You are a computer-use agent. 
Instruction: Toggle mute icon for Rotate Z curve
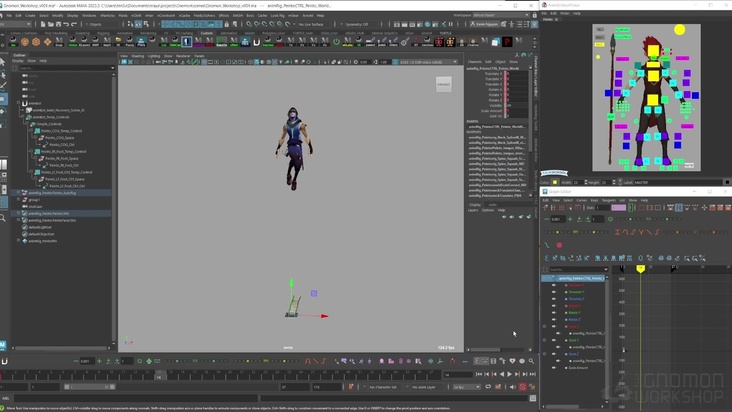[554, 320]
